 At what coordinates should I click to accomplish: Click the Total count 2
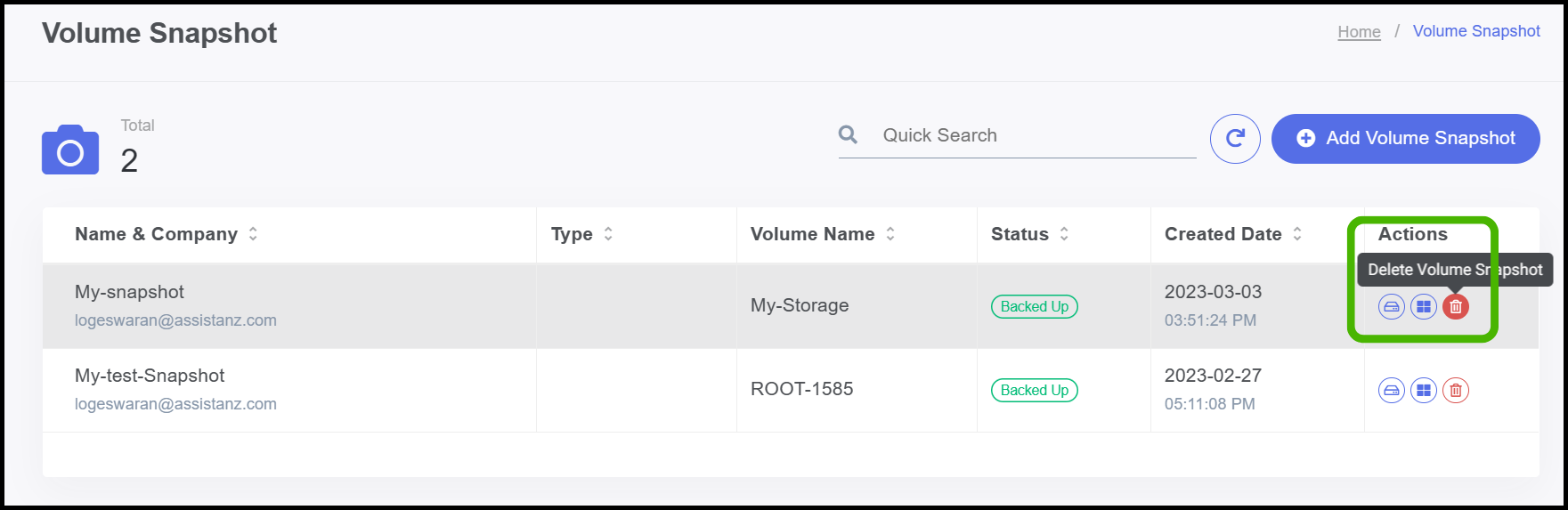pos(129,161)
